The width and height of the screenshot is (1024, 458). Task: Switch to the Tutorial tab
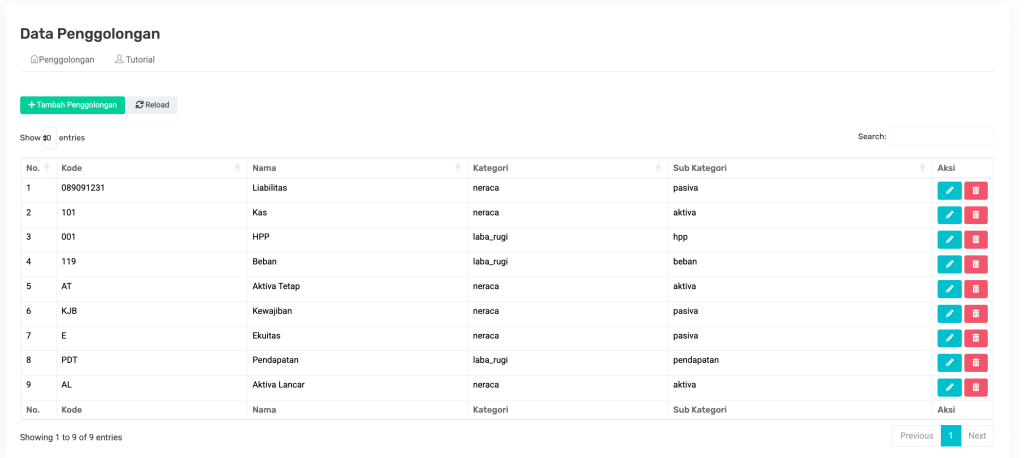(x=135, y=60)
